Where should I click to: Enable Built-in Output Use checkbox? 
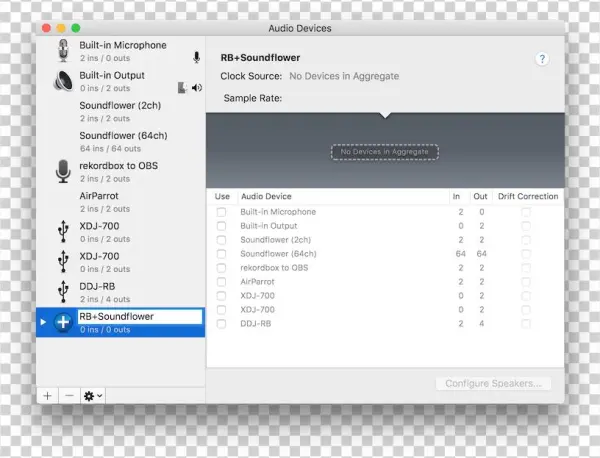tap(221, 226)
